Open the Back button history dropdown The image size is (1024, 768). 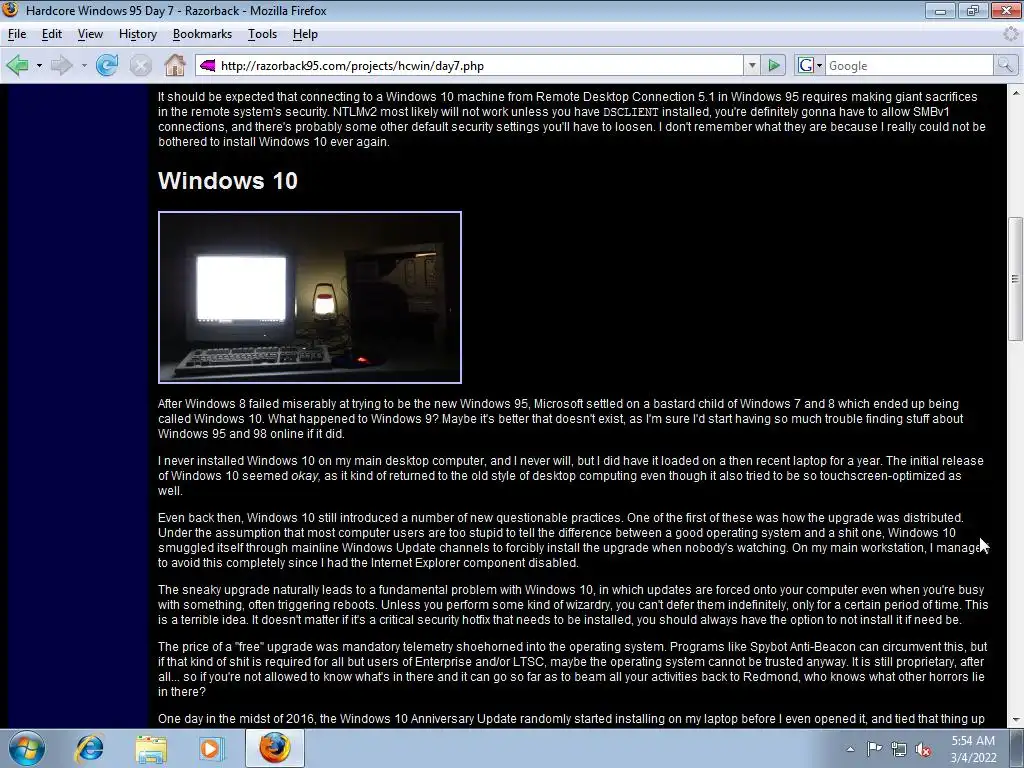tap(39, 65)
